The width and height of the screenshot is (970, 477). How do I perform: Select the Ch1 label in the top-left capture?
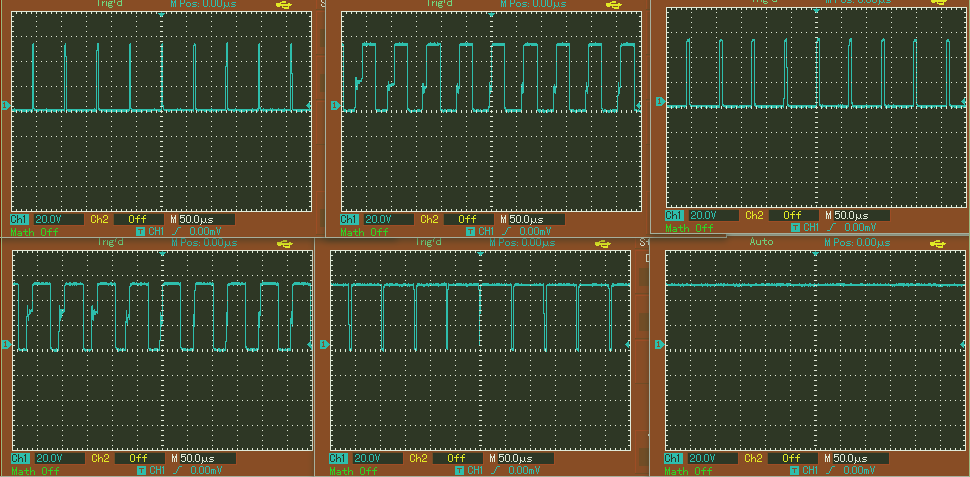click(19, 219)
